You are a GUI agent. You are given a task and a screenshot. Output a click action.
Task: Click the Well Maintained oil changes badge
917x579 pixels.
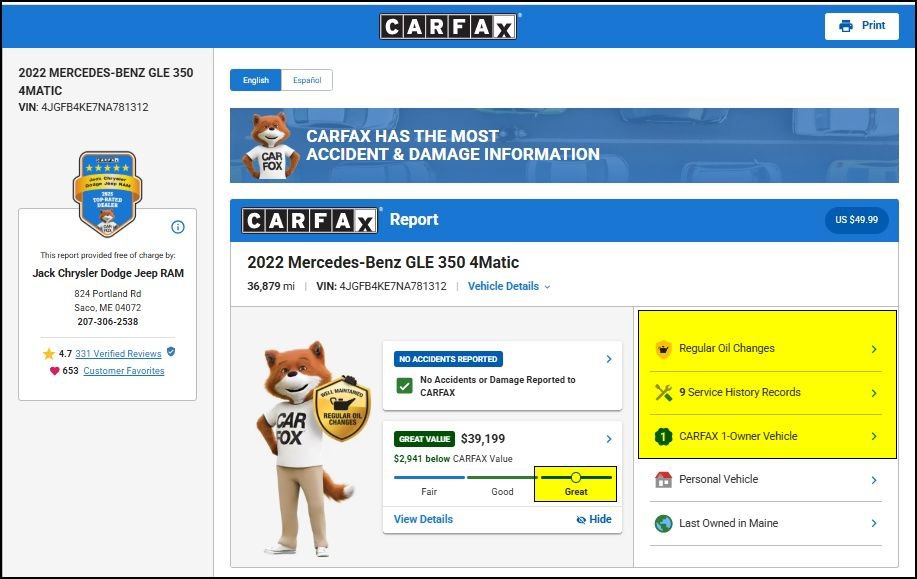(342, 408)
